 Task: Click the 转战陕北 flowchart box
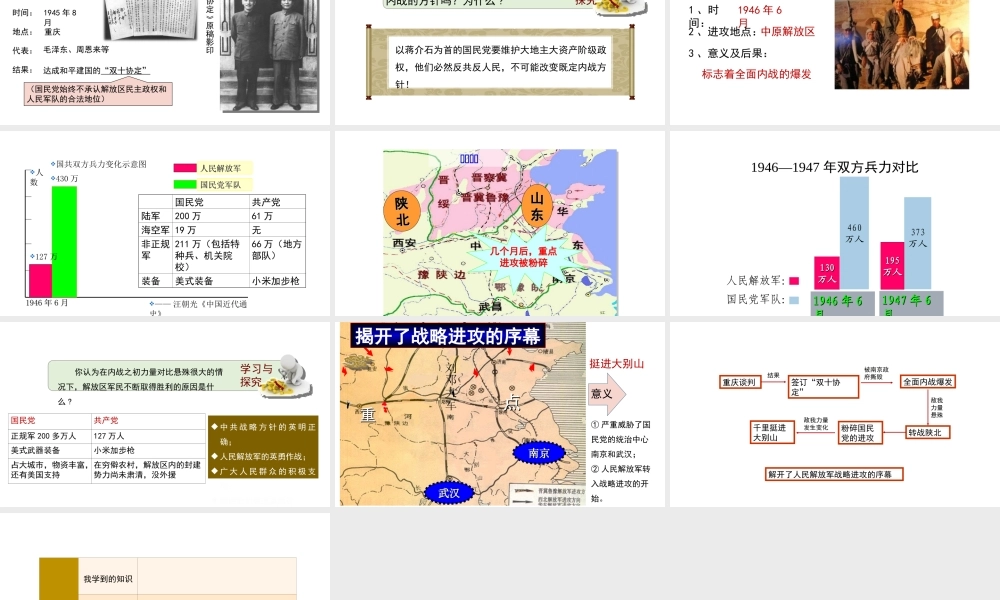[x=928, y=432]
